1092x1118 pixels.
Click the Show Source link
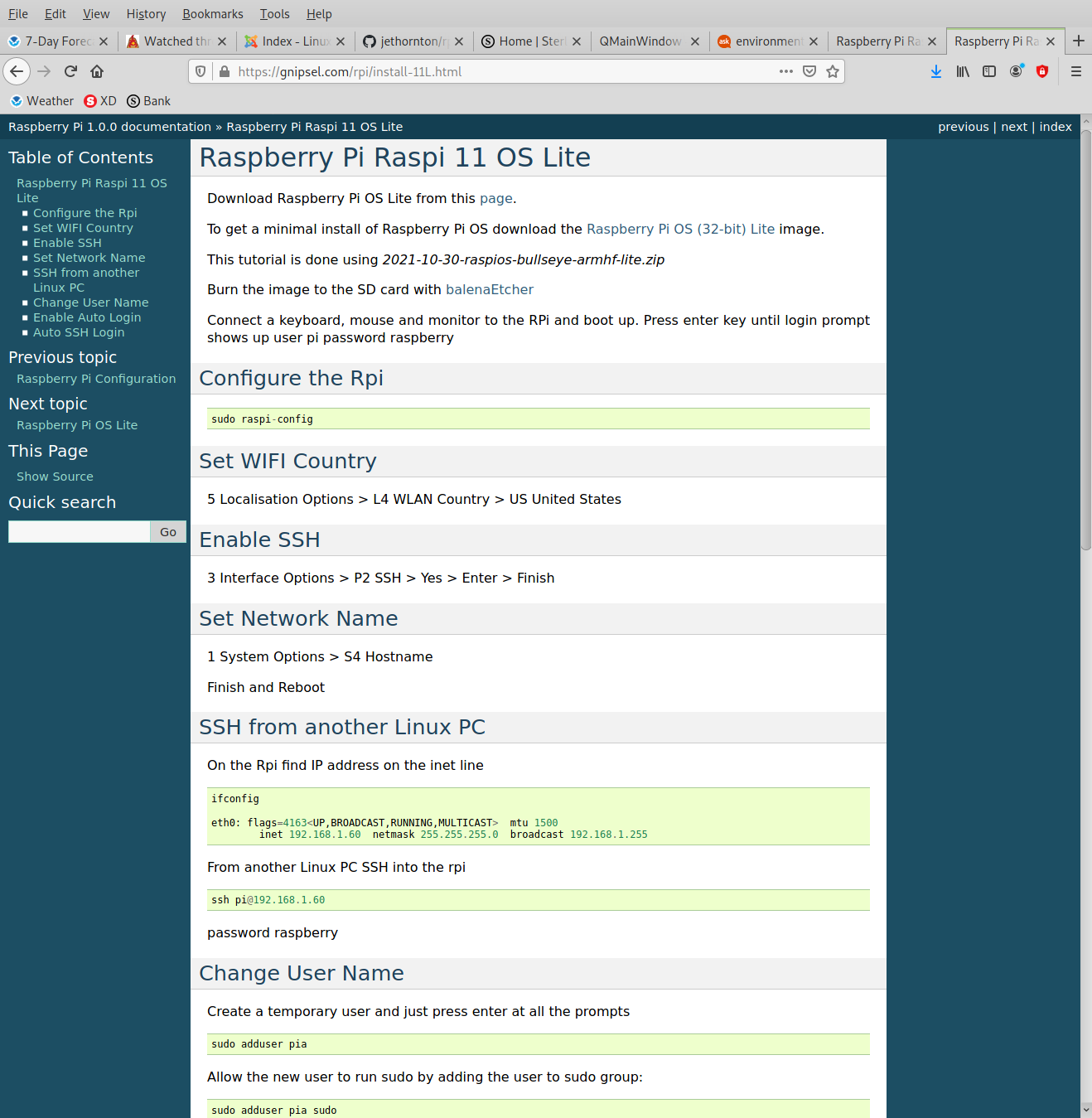click(x=55, y=477)
